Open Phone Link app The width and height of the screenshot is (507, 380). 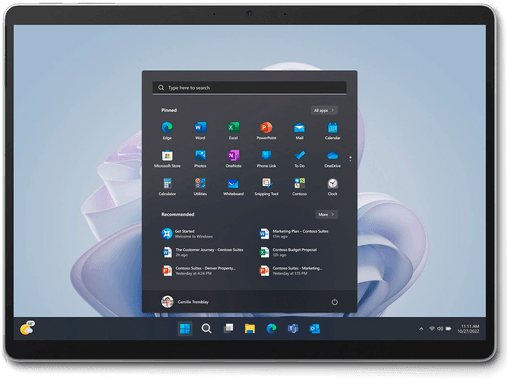pos(266,158)
